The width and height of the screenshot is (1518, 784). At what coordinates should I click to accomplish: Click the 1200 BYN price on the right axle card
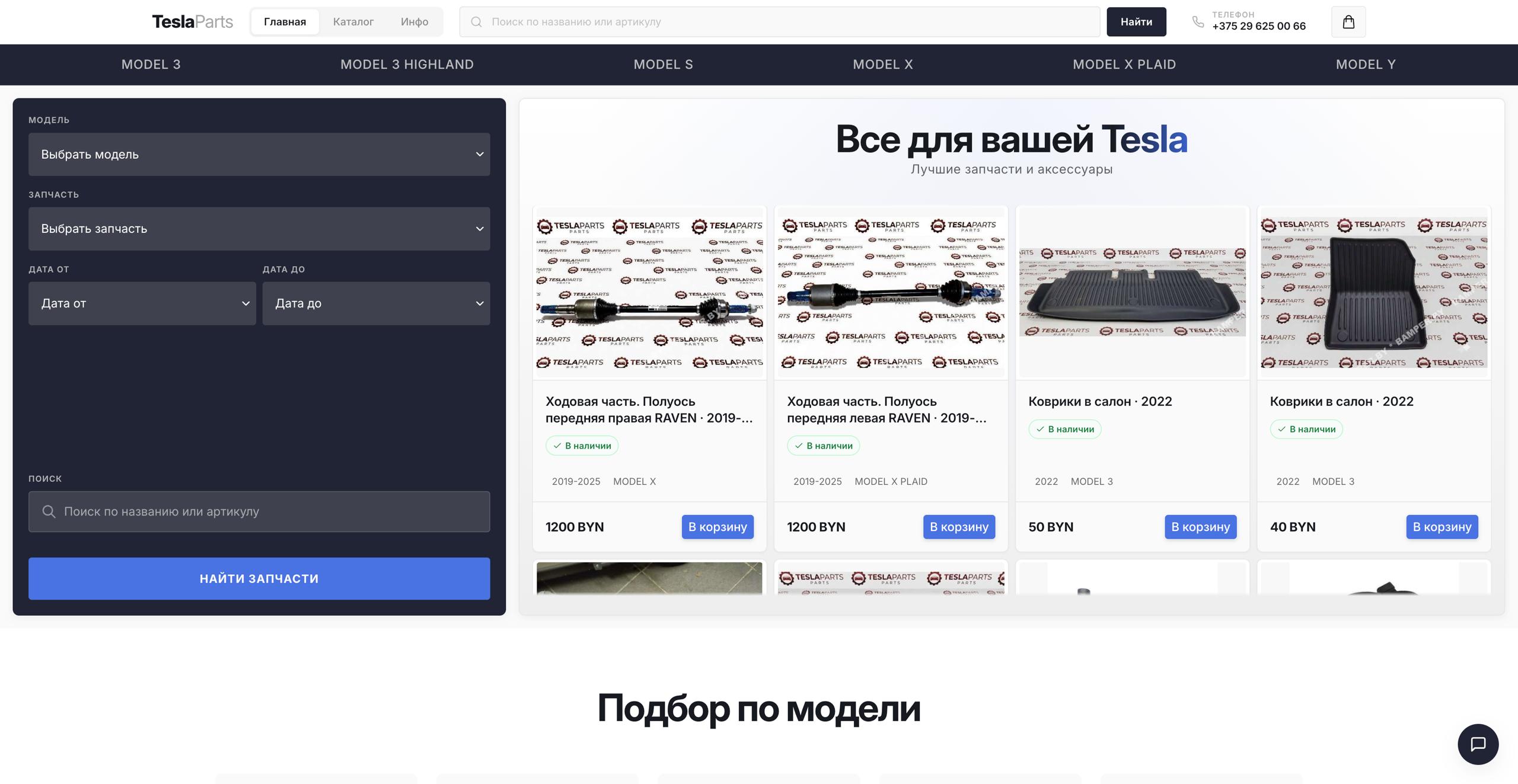(x=575, y=527)
